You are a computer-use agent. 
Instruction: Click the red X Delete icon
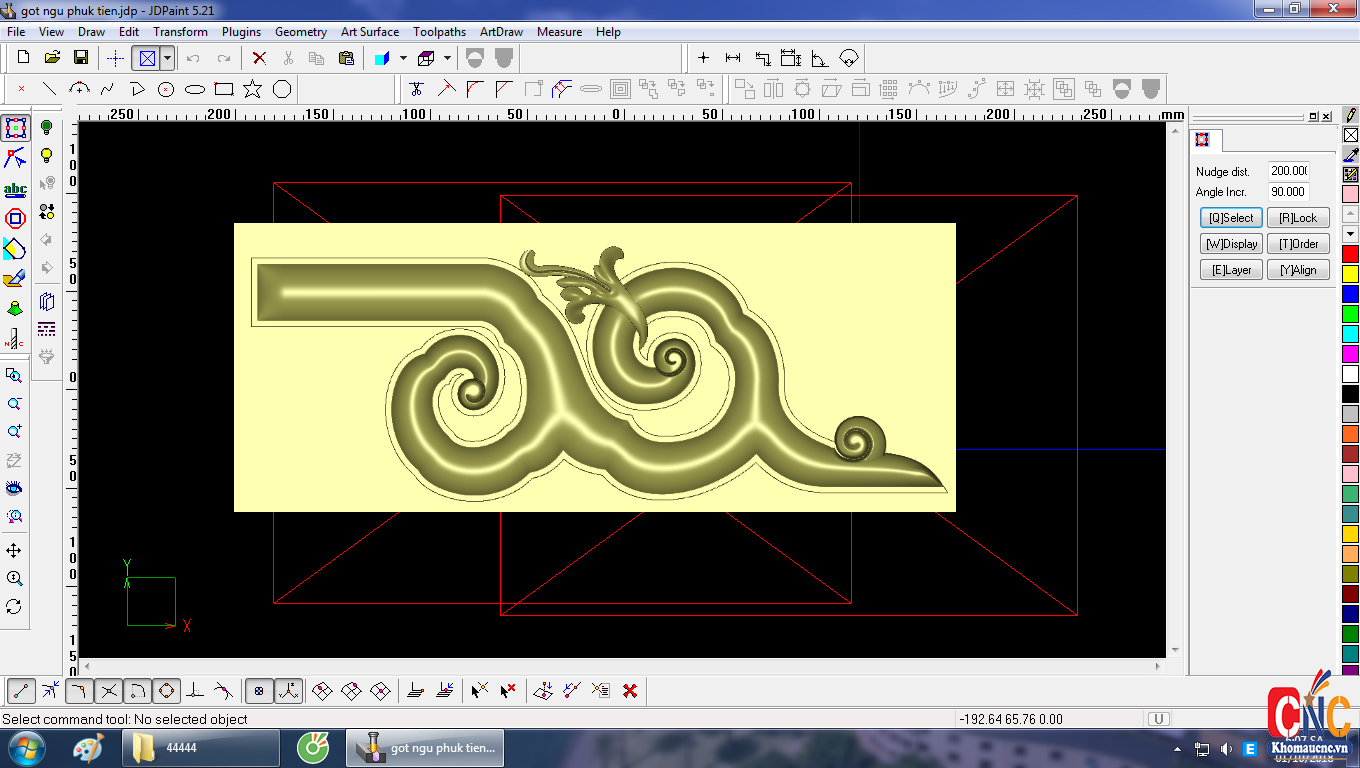[259, 58]
